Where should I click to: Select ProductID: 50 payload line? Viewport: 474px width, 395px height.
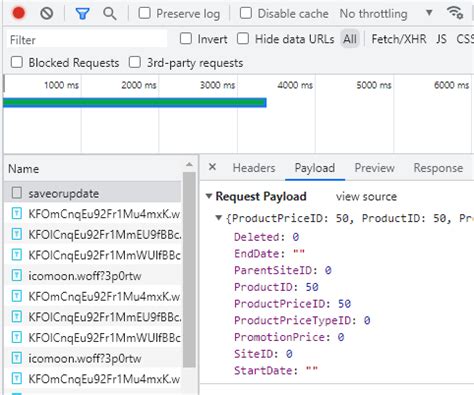pos(276,287)
